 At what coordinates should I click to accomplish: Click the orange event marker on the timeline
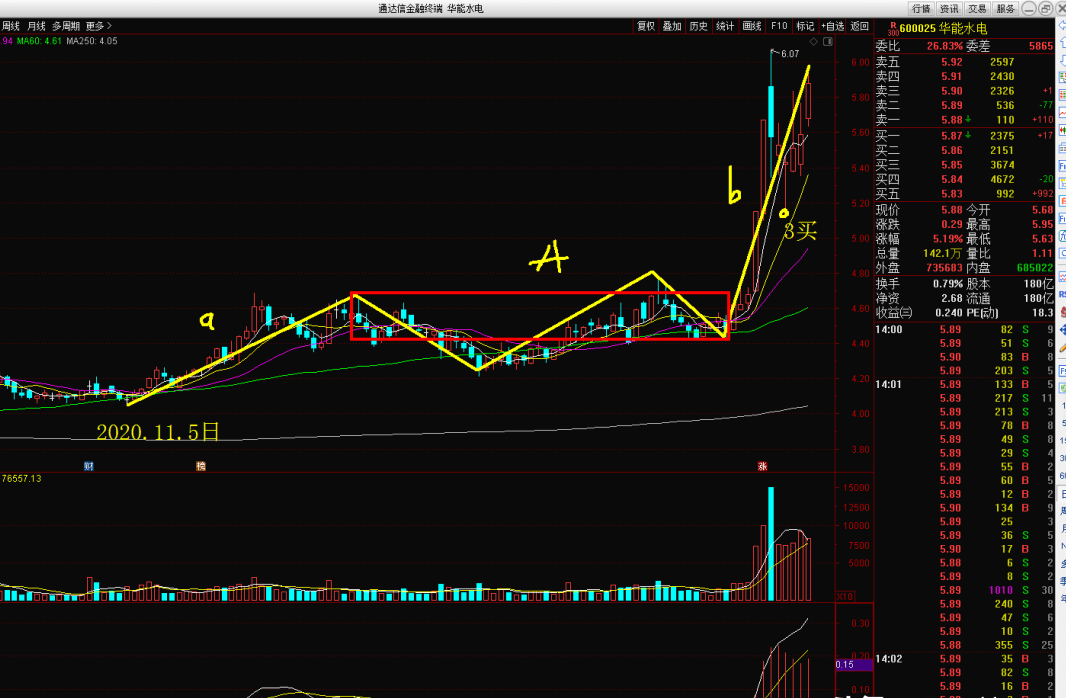[x=200, y=467]
